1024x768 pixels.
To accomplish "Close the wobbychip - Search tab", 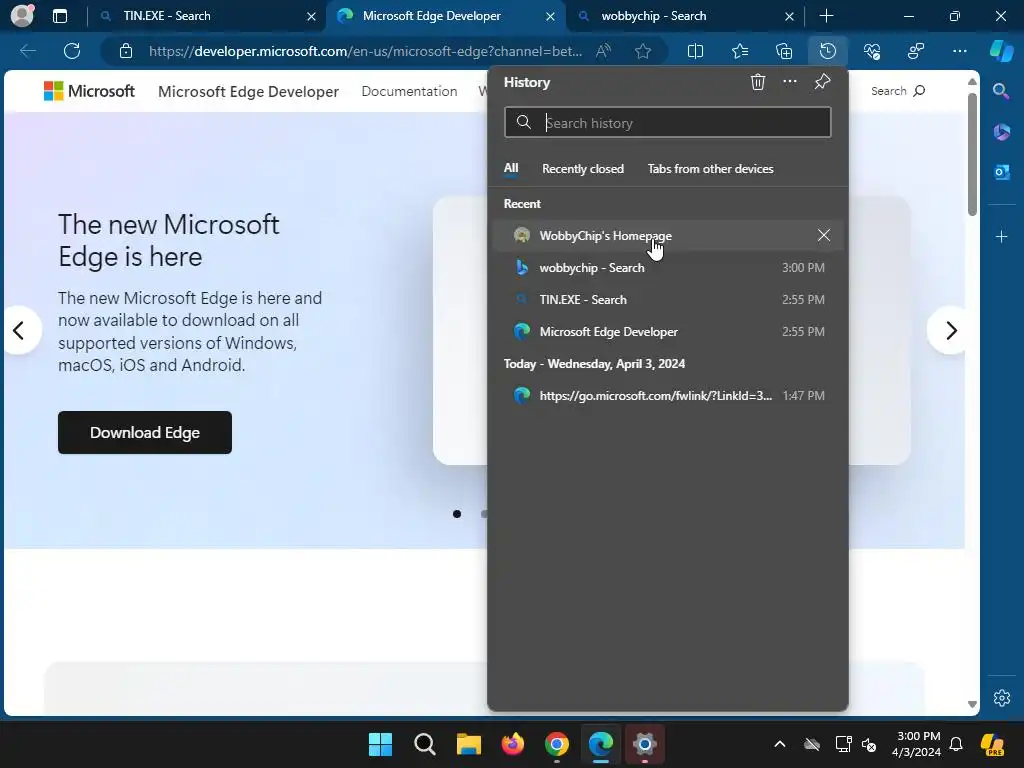I will coord(789,16).
